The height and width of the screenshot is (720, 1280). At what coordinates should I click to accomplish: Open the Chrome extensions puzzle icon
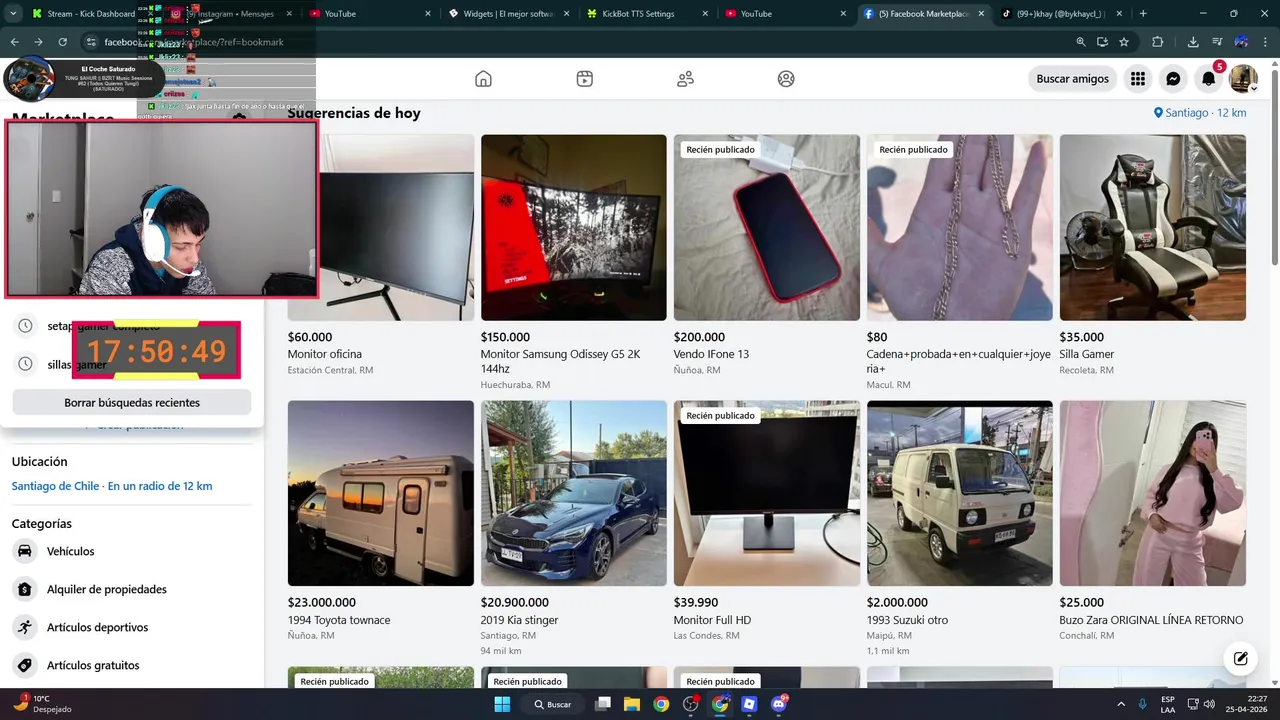click(1158, 42)
